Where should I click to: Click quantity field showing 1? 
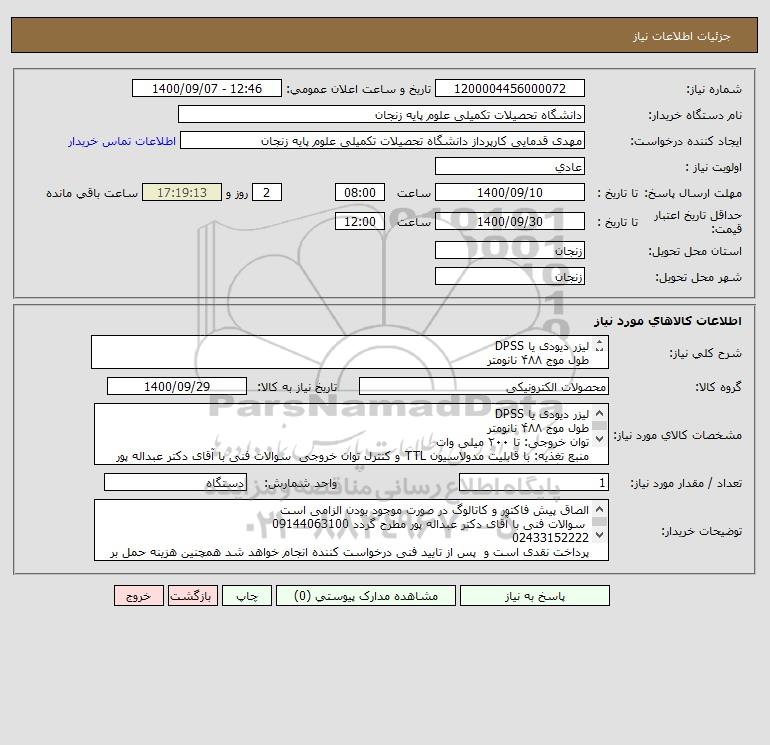coord(534,483)
